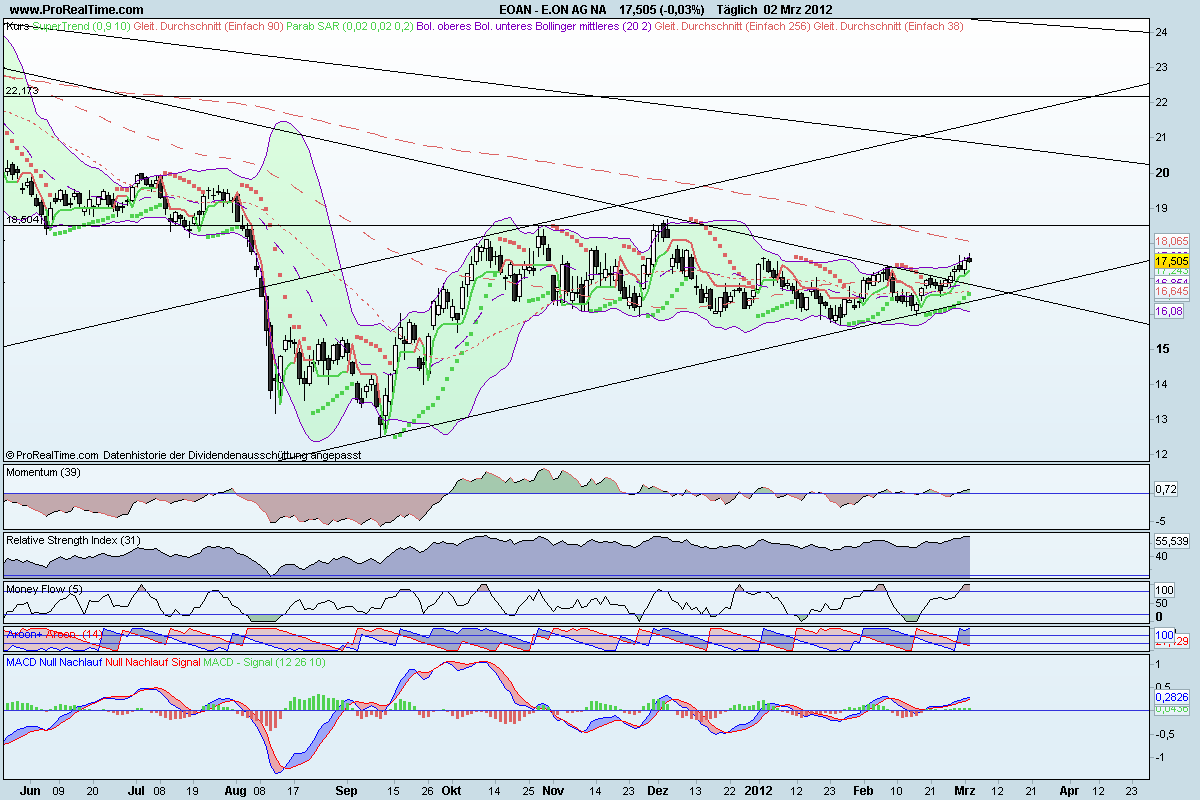Click the MACD - Signal (12 26 10) label
1200x800 pixels.
click(x=264, y=662)
